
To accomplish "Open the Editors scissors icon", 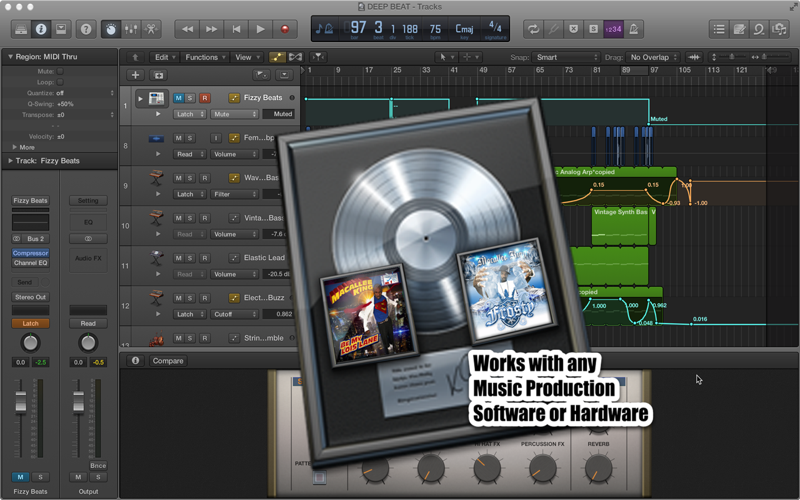I will [x=151, y=29].
